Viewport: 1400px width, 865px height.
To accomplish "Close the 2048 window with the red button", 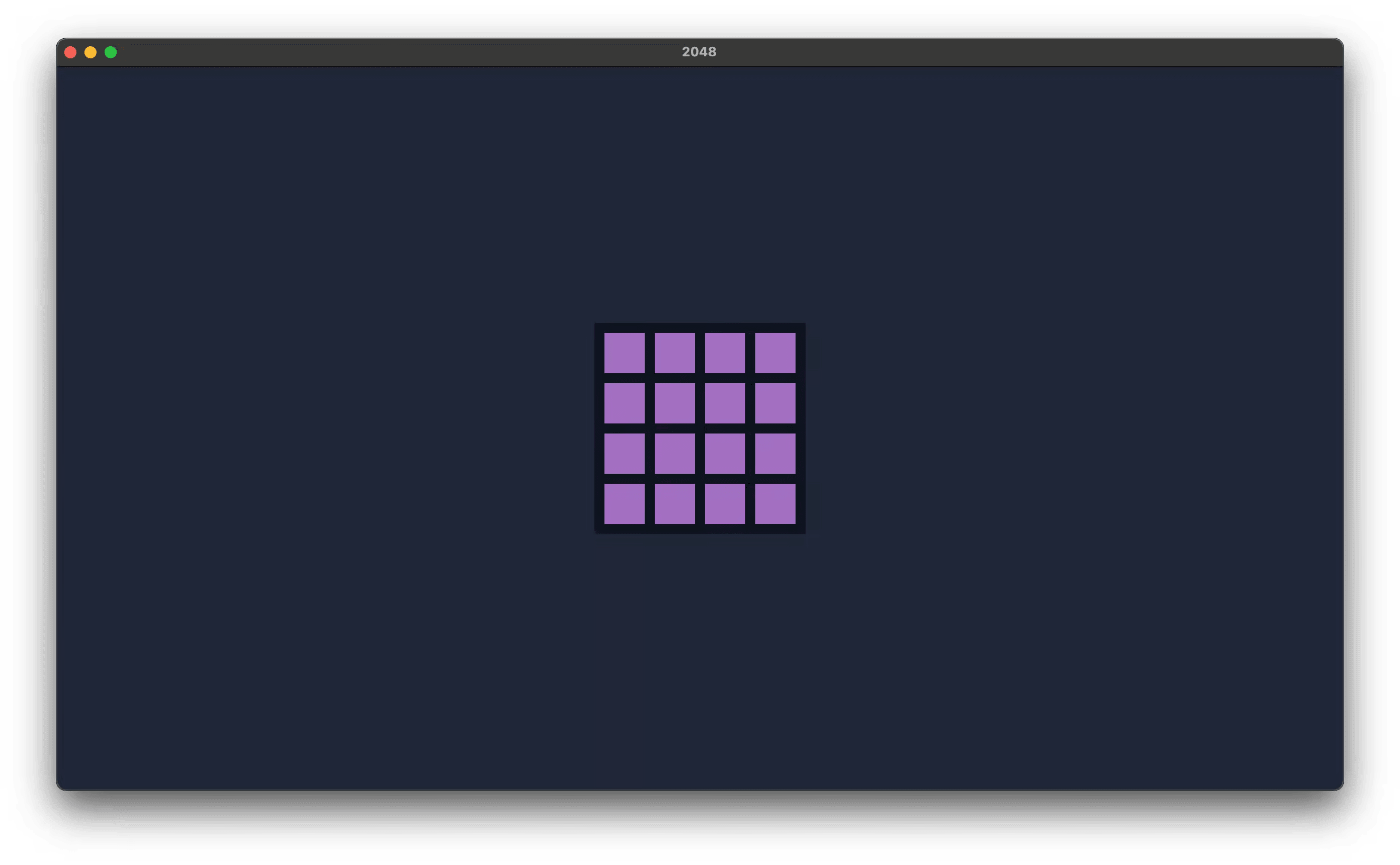I will tap(70, 53).
